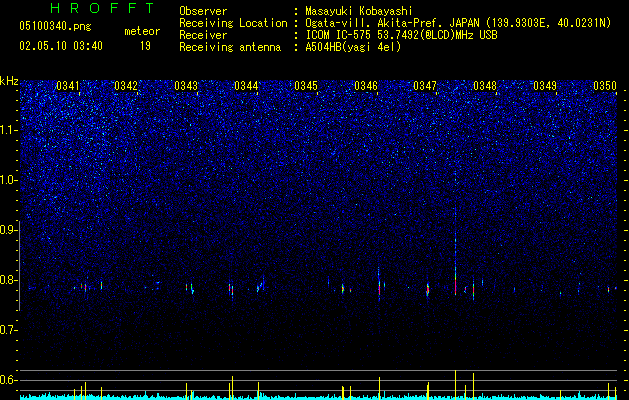Click the 0349 time marker
Viewport: 629px width, 400px height.
[545, 86]
